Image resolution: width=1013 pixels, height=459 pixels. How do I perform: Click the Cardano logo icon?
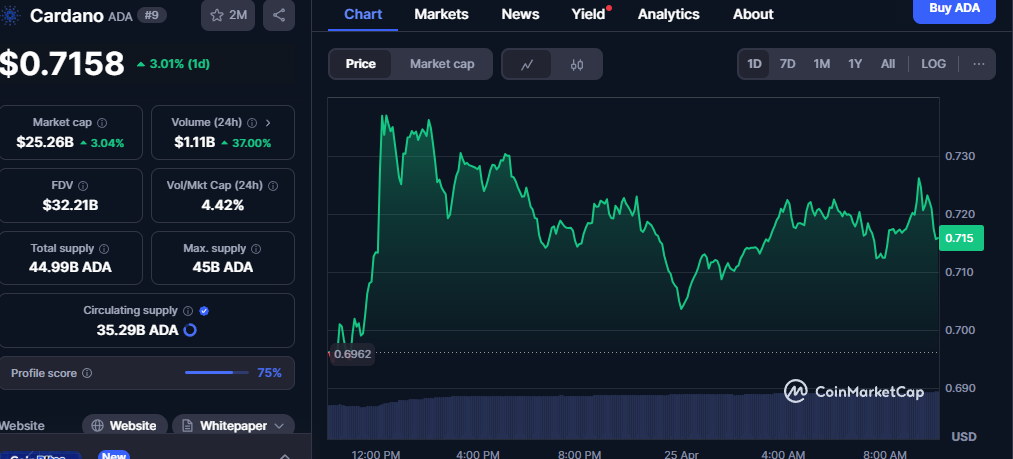coord(11,15)
